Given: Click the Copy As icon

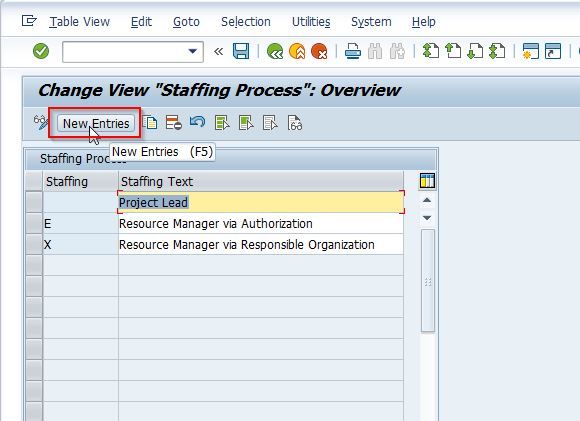Looking at the screenshot, I should click(150, 122).
